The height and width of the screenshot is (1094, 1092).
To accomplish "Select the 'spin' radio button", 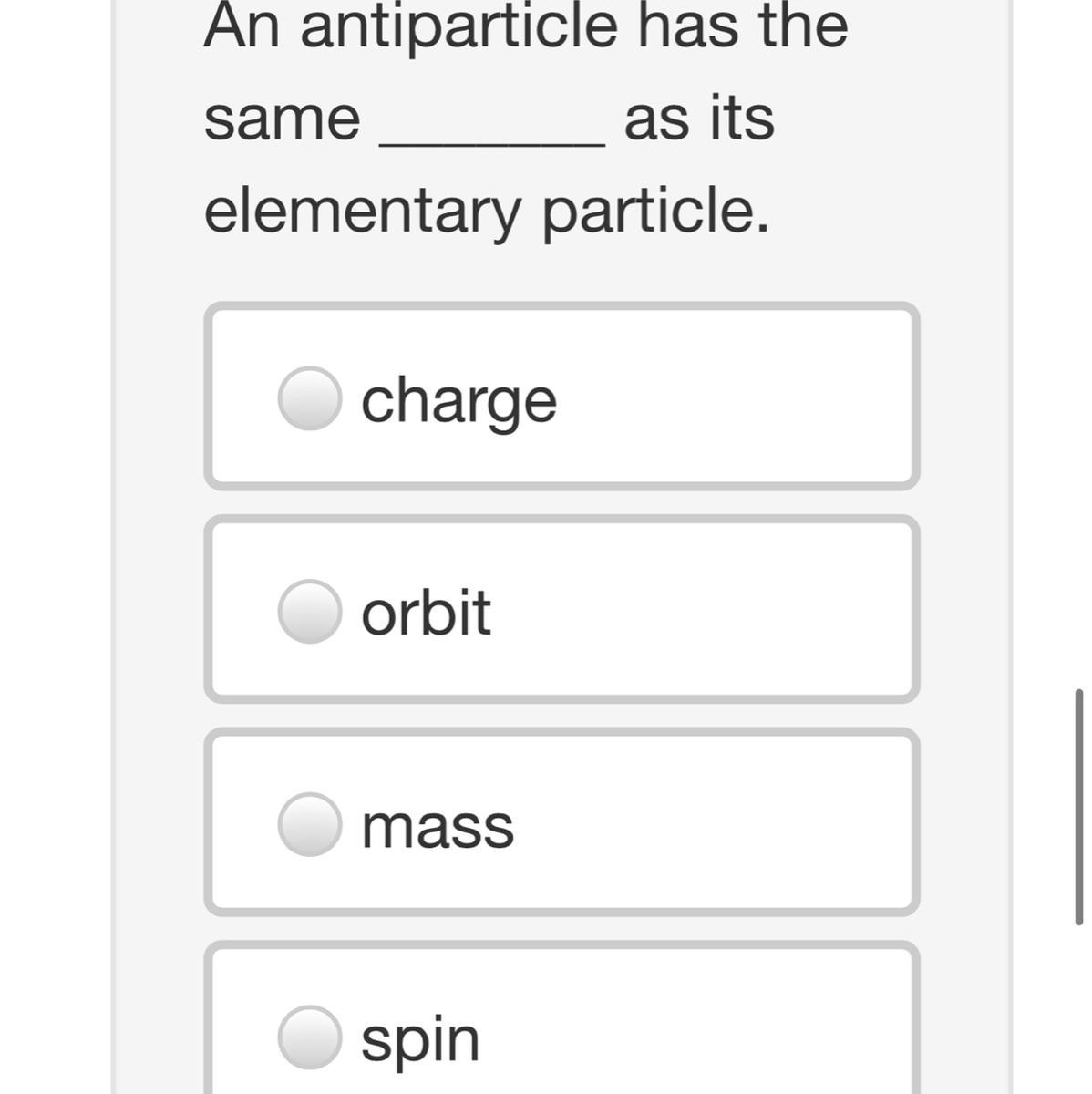I will 310,1037.
